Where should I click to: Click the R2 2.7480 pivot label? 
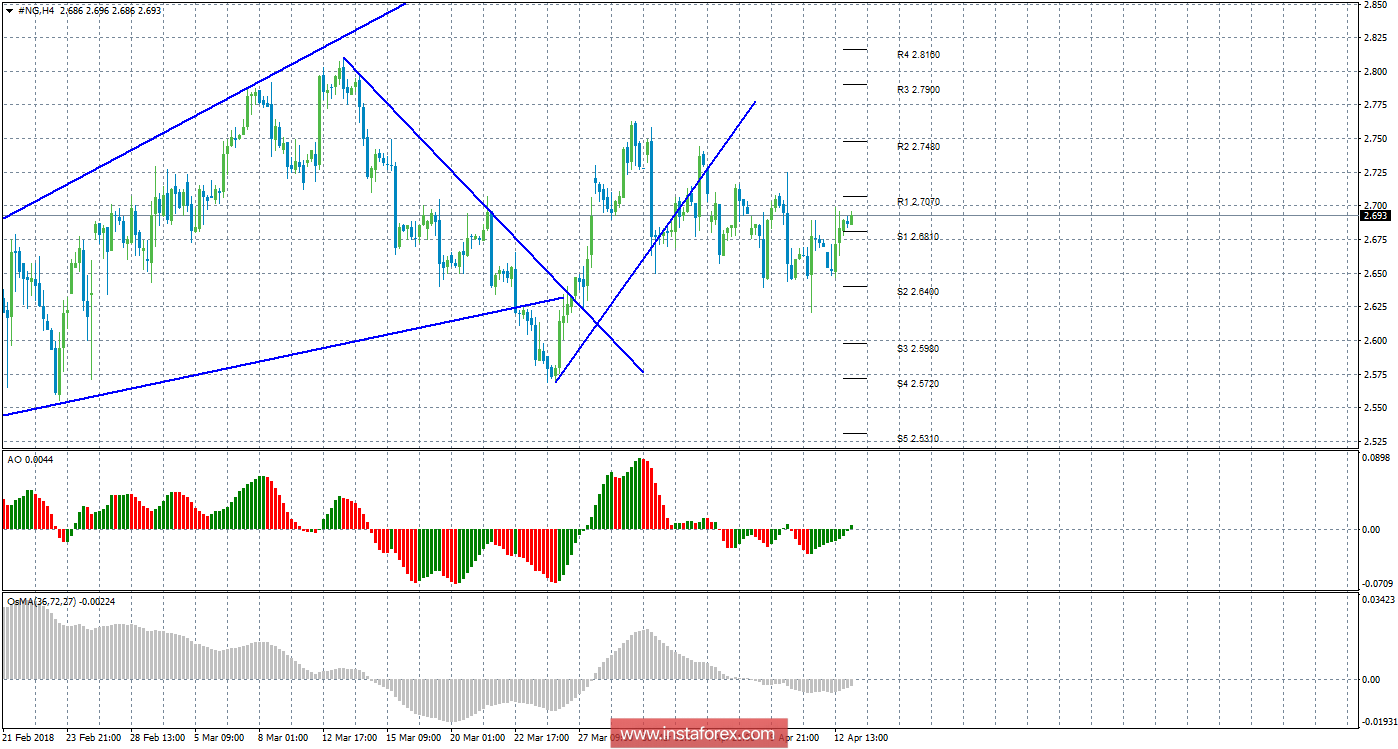pos(918,147)
